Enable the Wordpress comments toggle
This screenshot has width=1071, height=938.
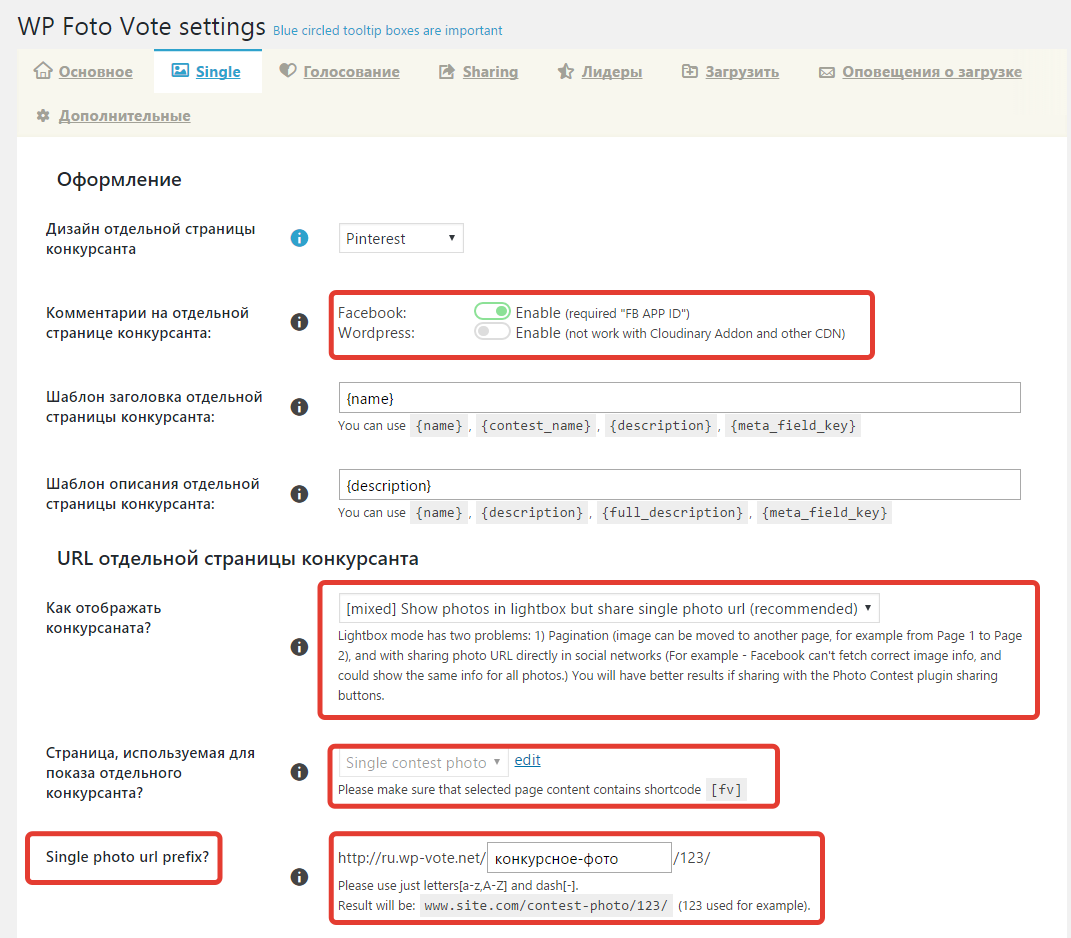pyautogui.click(x=492, y=331)
